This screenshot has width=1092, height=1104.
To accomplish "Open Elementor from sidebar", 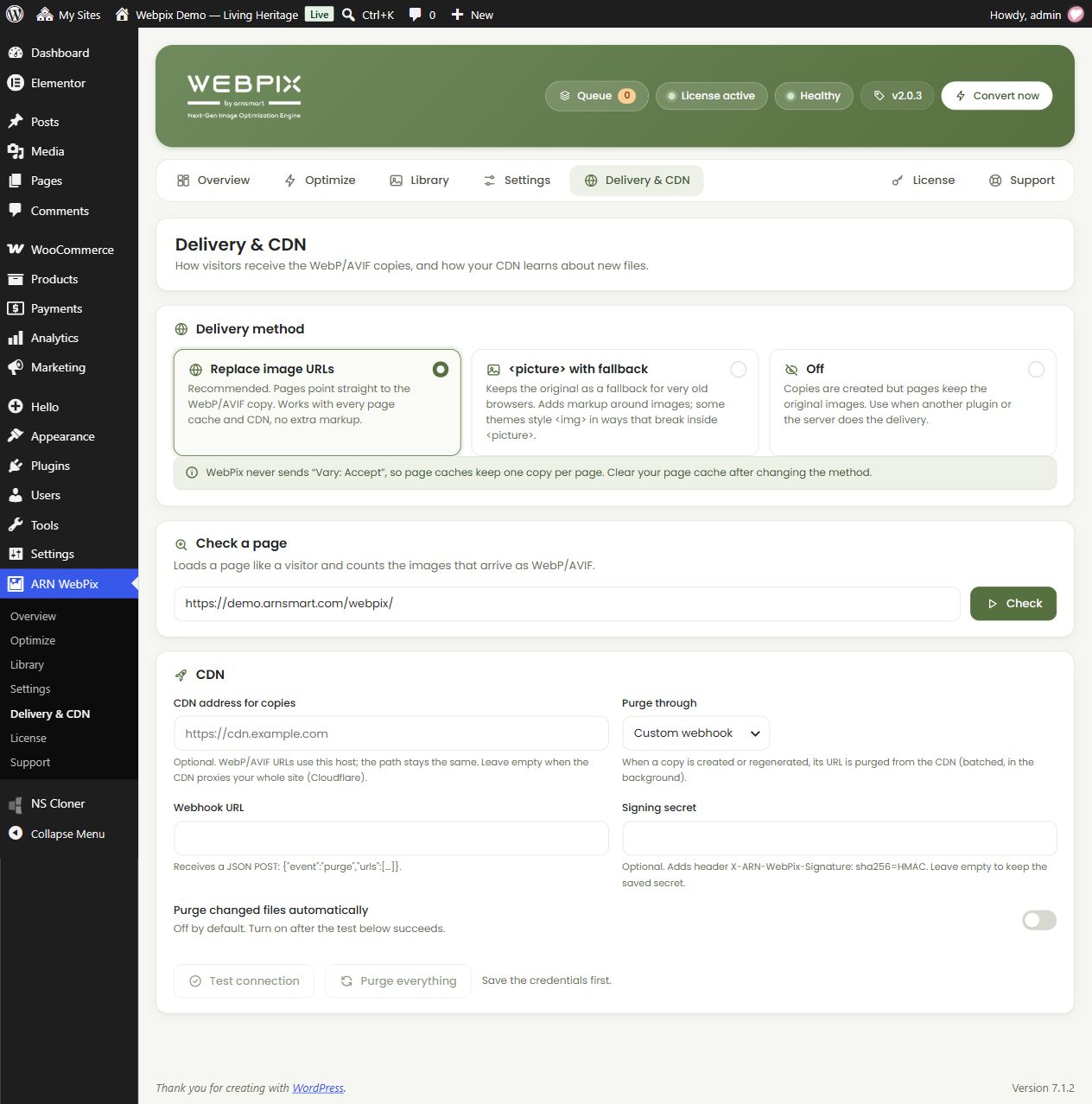I will click(x=69, y=83).
